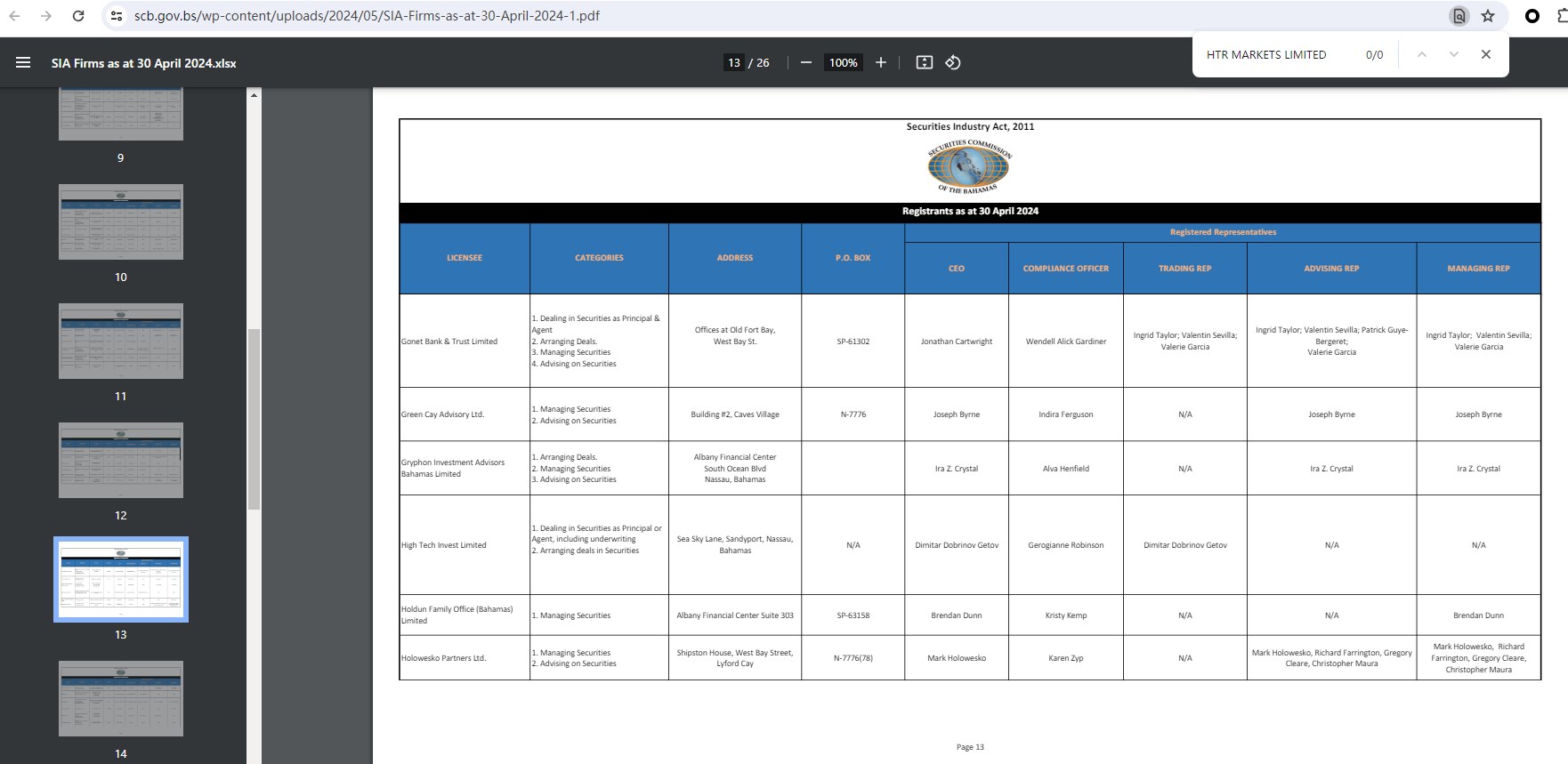Click the browser address bar URL
The height and width of the screenshot is (764, 1568).
pyautogui.click(x=367, y=16)
